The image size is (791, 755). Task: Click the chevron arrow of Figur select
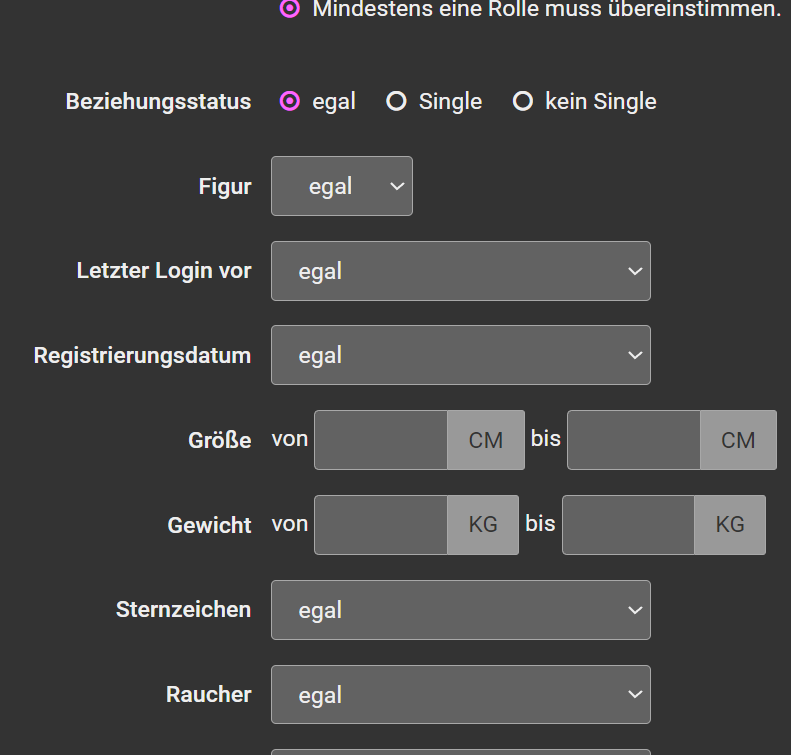[398, 186]
